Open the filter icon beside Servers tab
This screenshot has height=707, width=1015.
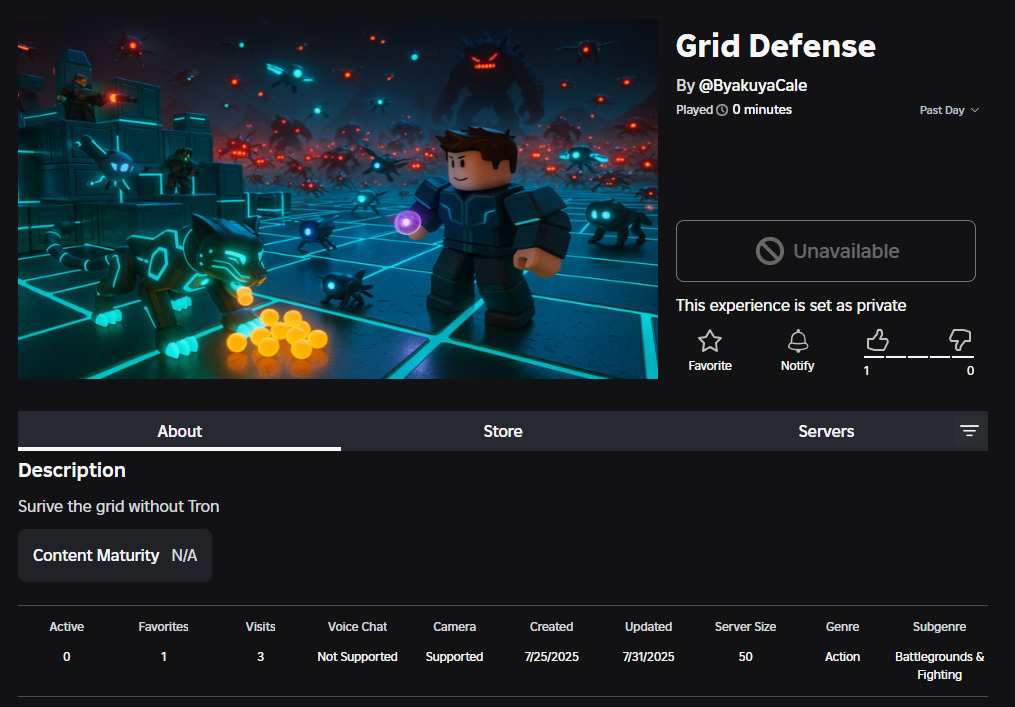tap(969, 431)
